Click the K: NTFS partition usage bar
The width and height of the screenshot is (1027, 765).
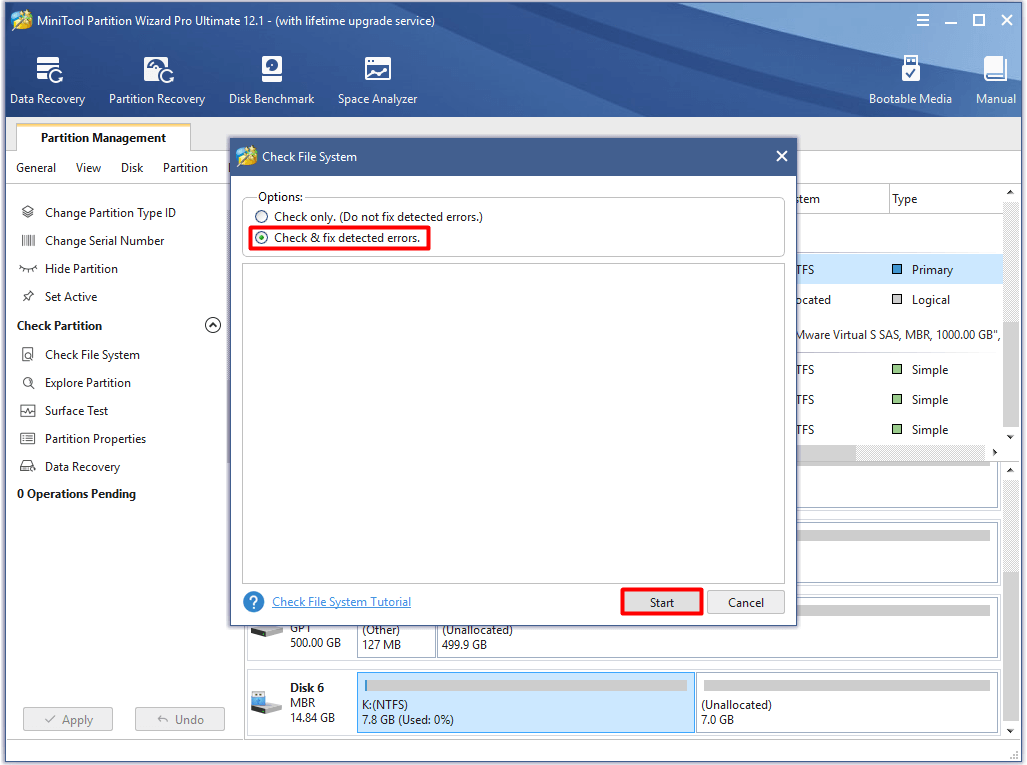(x=526, y=686)
